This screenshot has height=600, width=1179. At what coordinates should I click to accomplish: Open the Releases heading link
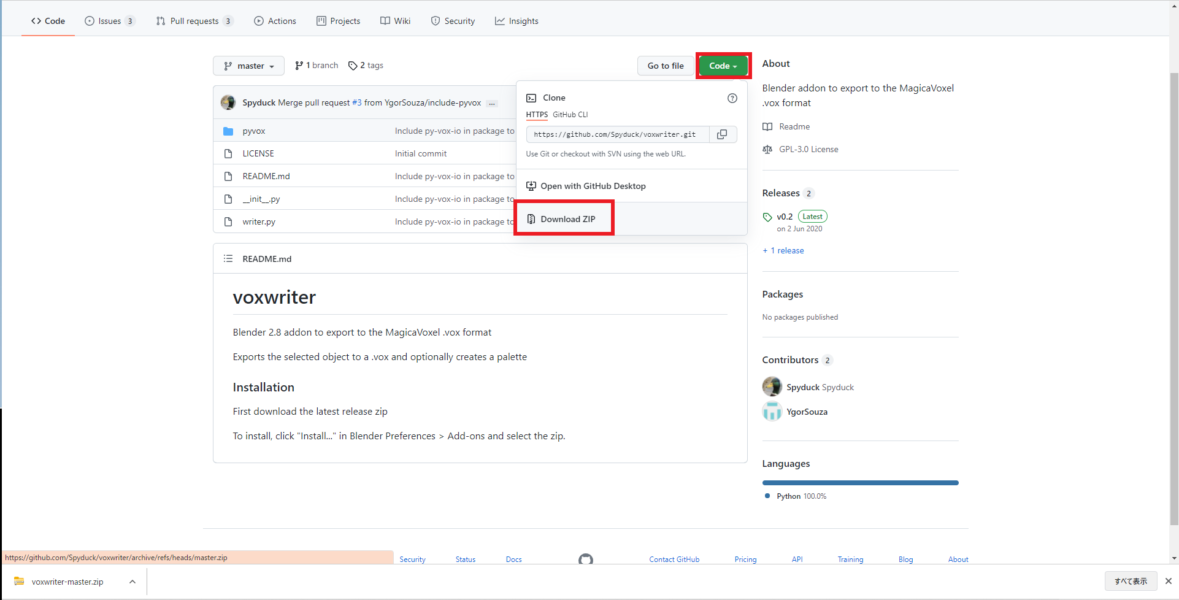(x=789, y=192)
